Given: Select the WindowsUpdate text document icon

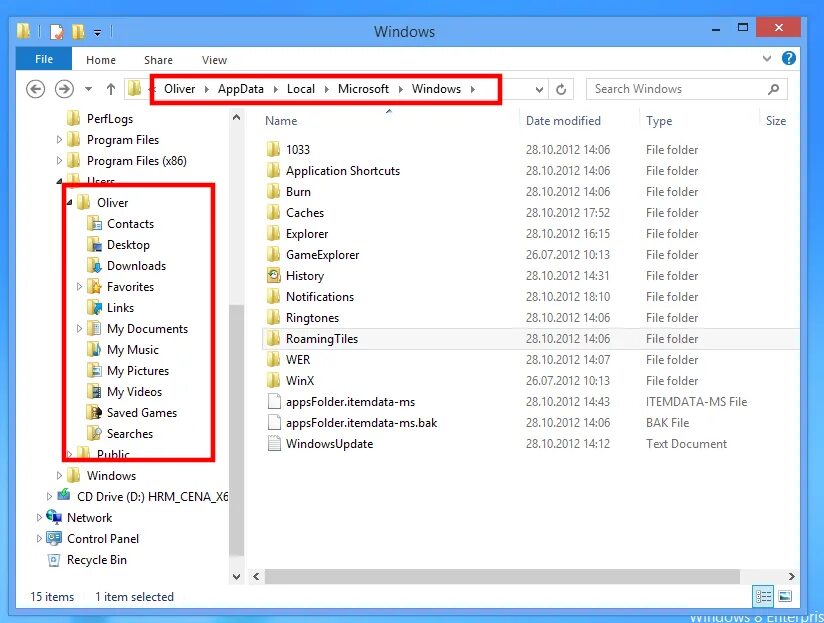Looking at the screenshot, I should pyautogui.click(x=274, y=443).
